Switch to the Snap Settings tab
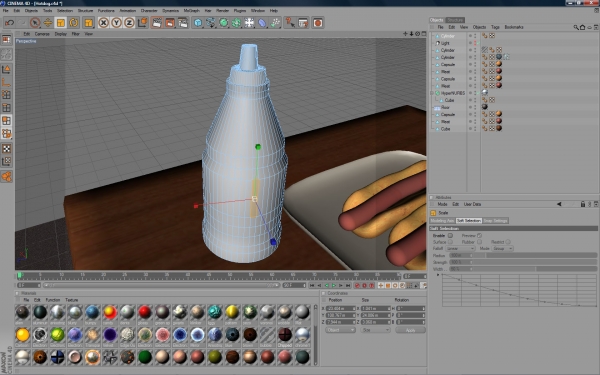Image resolution: width=600 pixels, height=375 pixels. coord(495,221)
